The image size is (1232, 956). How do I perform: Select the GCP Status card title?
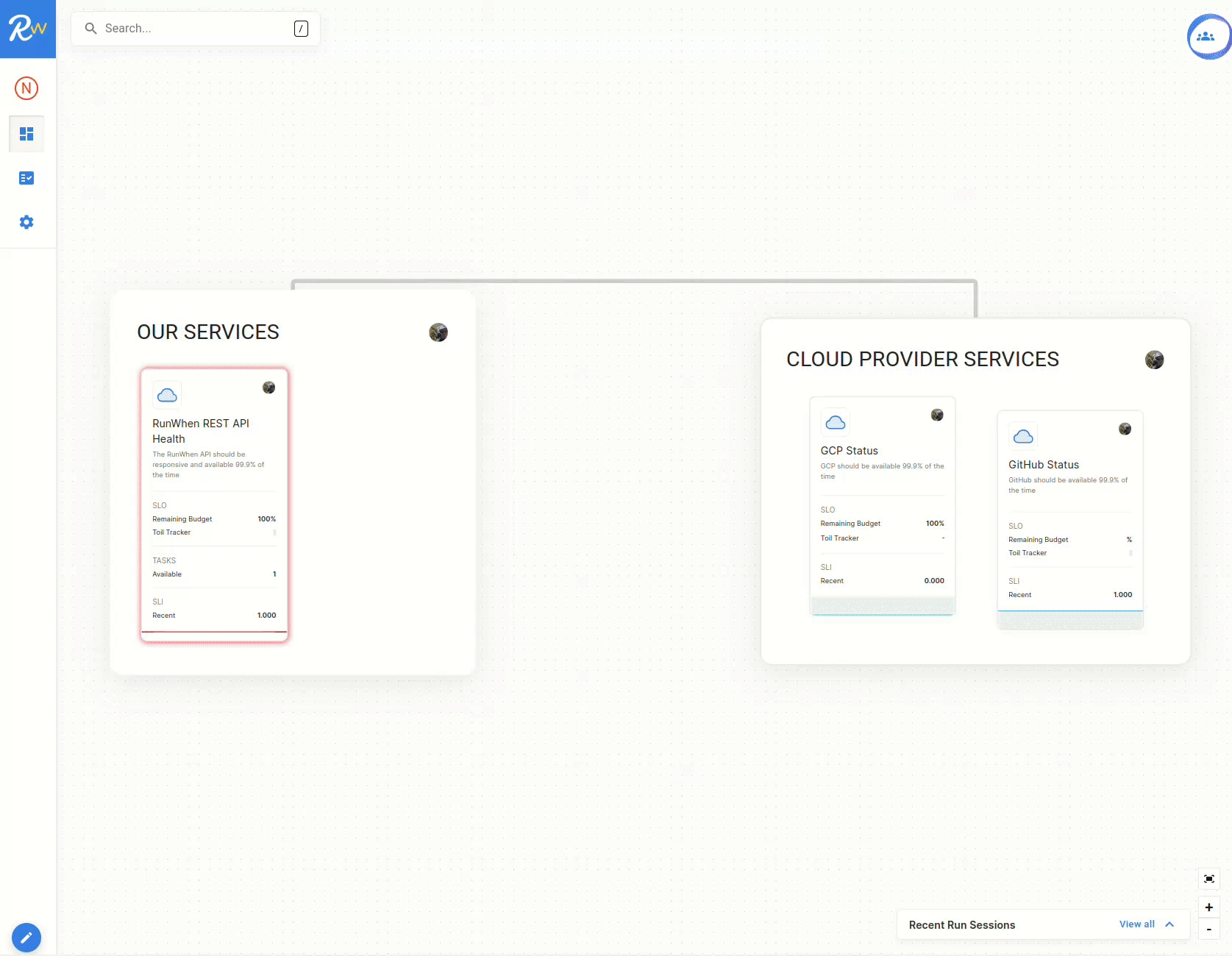coord(849,451)
